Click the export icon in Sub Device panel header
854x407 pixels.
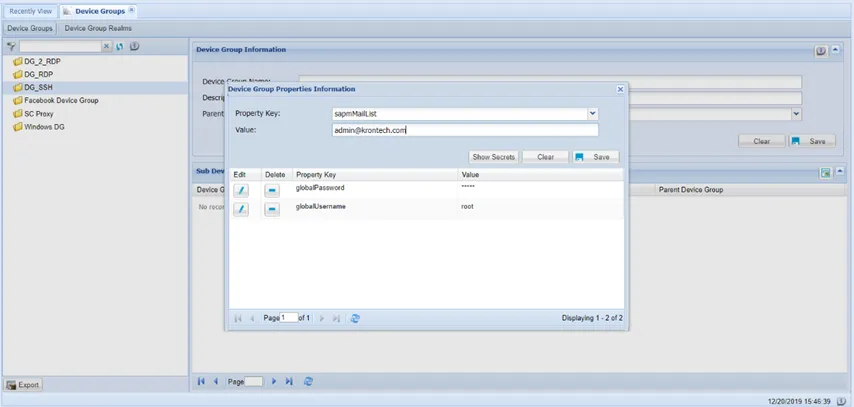(x=825, y=173)
